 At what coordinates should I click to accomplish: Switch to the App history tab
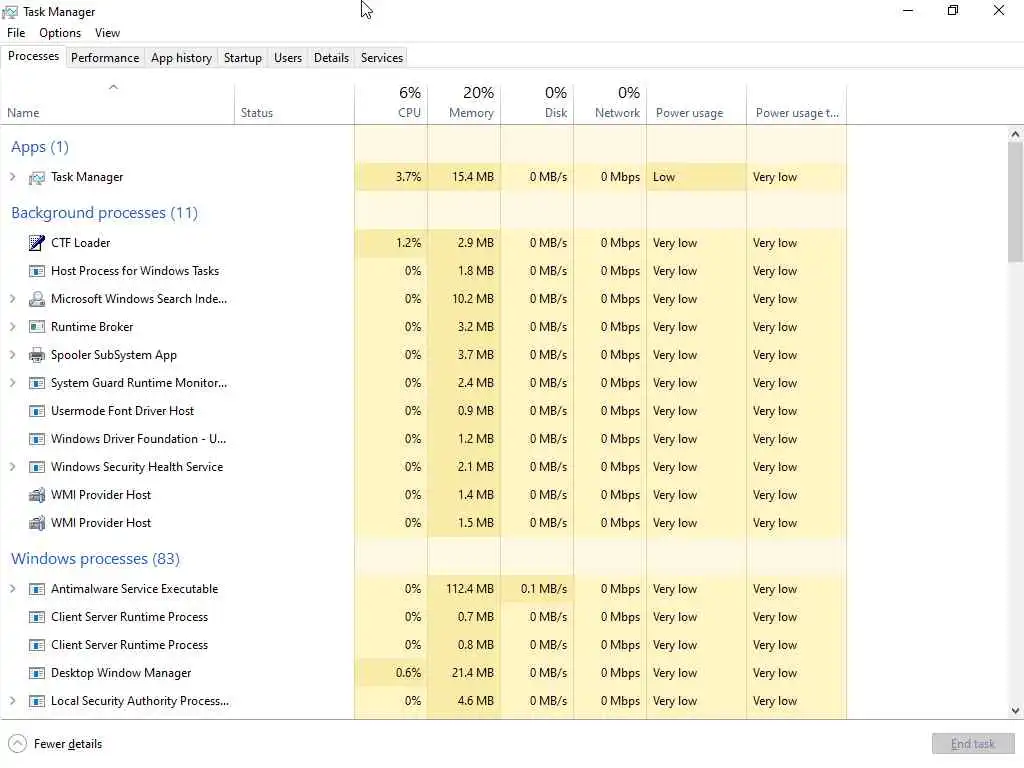pyautogui.click(x=182, y=57)
